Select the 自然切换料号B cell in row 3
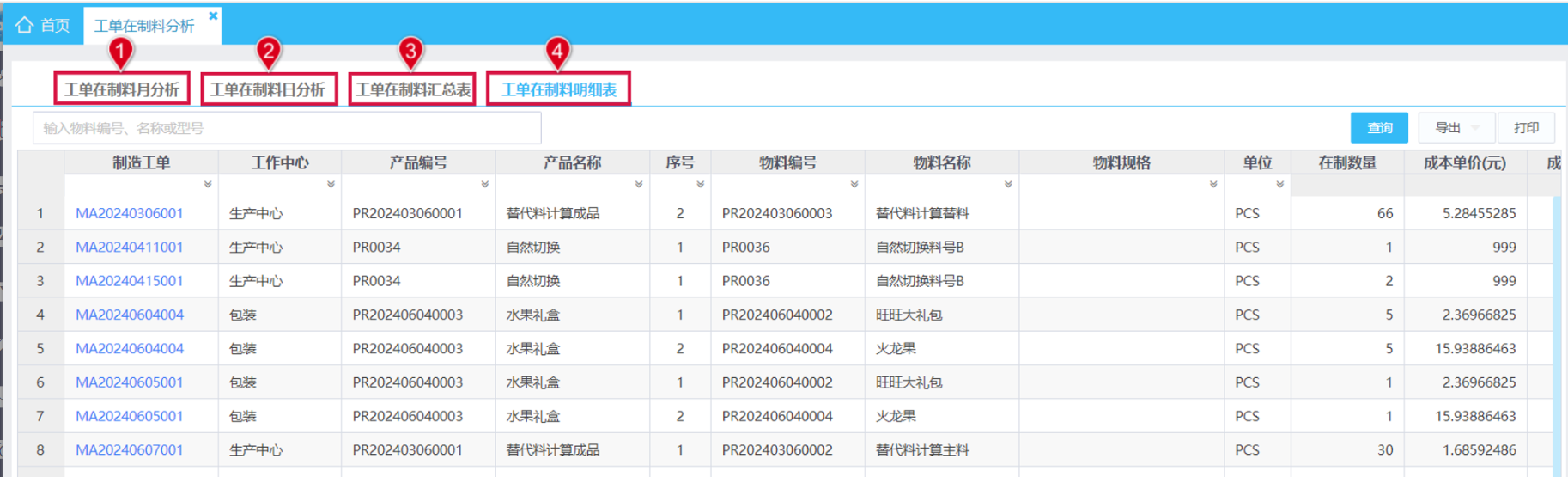The image size is (1568, 477). pos(942,281)
